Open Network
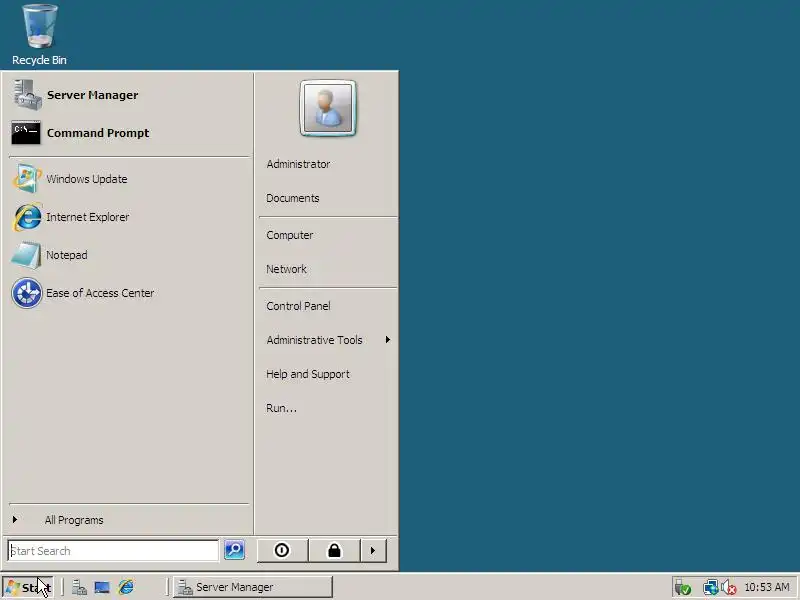800x600 pixels. tap(286, 269)
